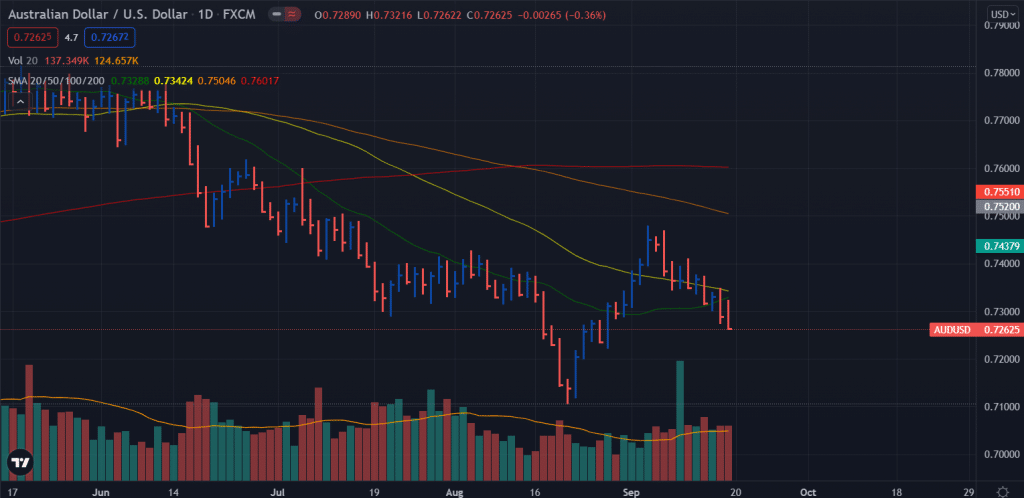Click the Jul label on time axis

coord(278,491)
